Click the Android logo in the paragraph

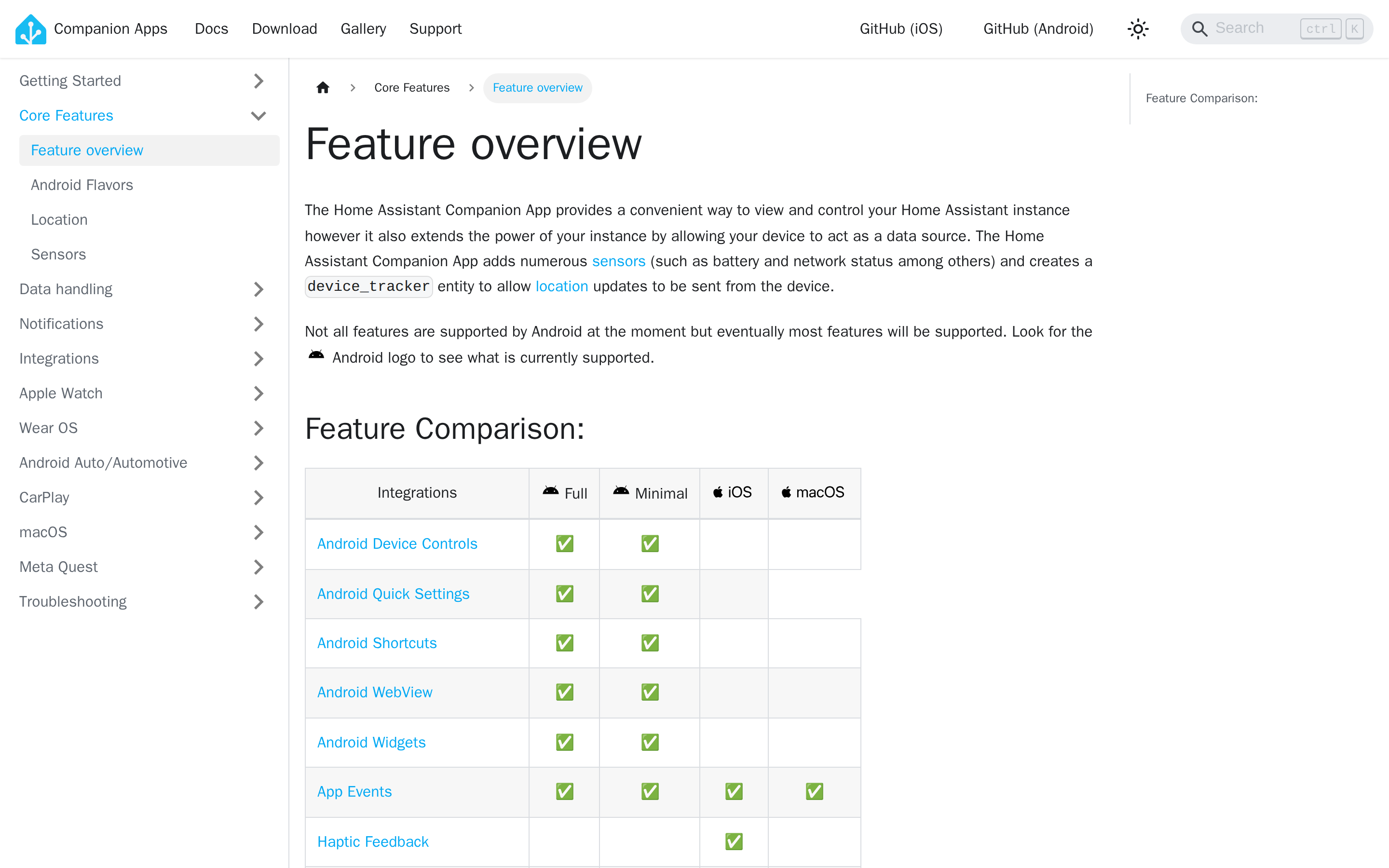click(x=316, y=355)
